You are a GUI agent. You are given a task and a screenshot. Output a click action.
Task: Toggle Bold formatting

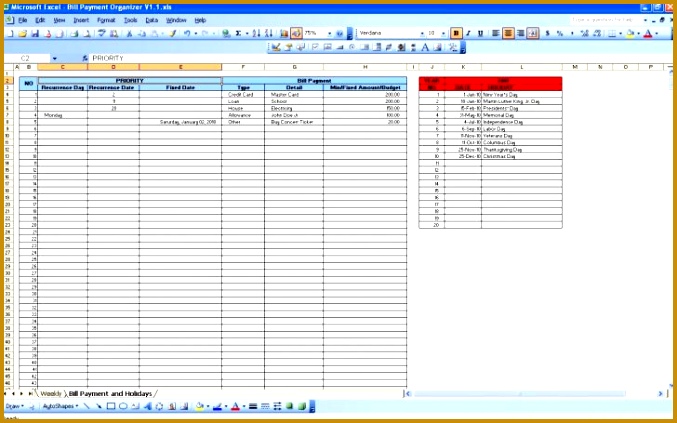pos(456,33)
